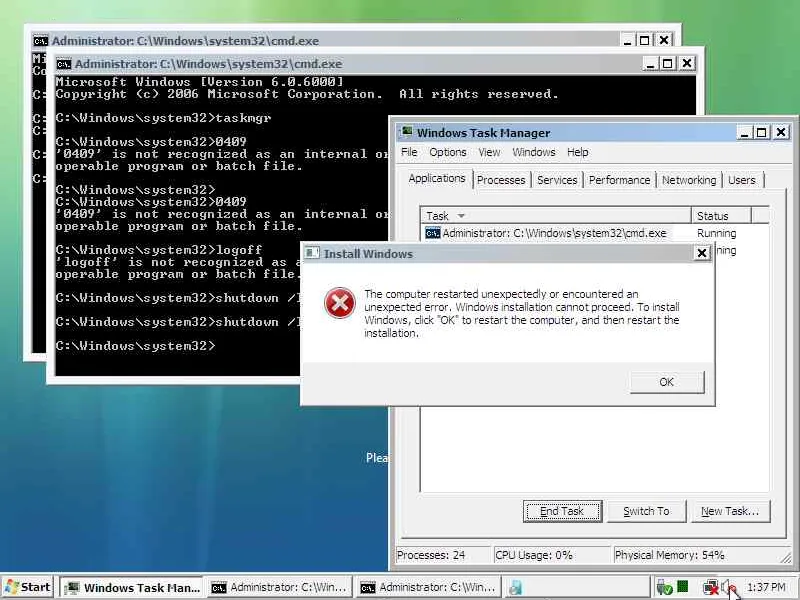
Task: Click the Switch To button
Action: 646,511
